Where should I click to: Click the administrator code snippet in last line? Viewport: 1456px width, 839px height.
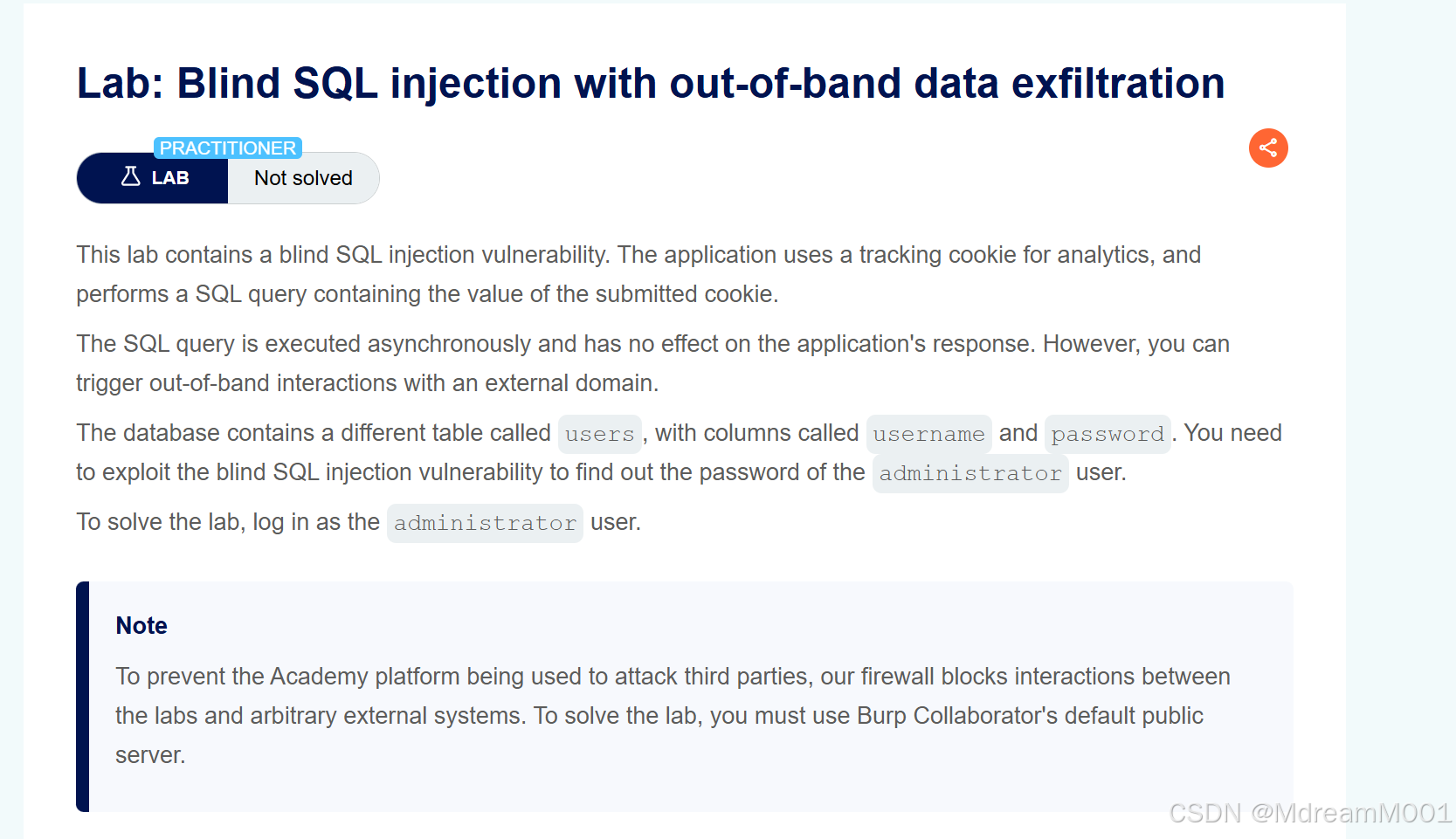(x=485, y=522)
